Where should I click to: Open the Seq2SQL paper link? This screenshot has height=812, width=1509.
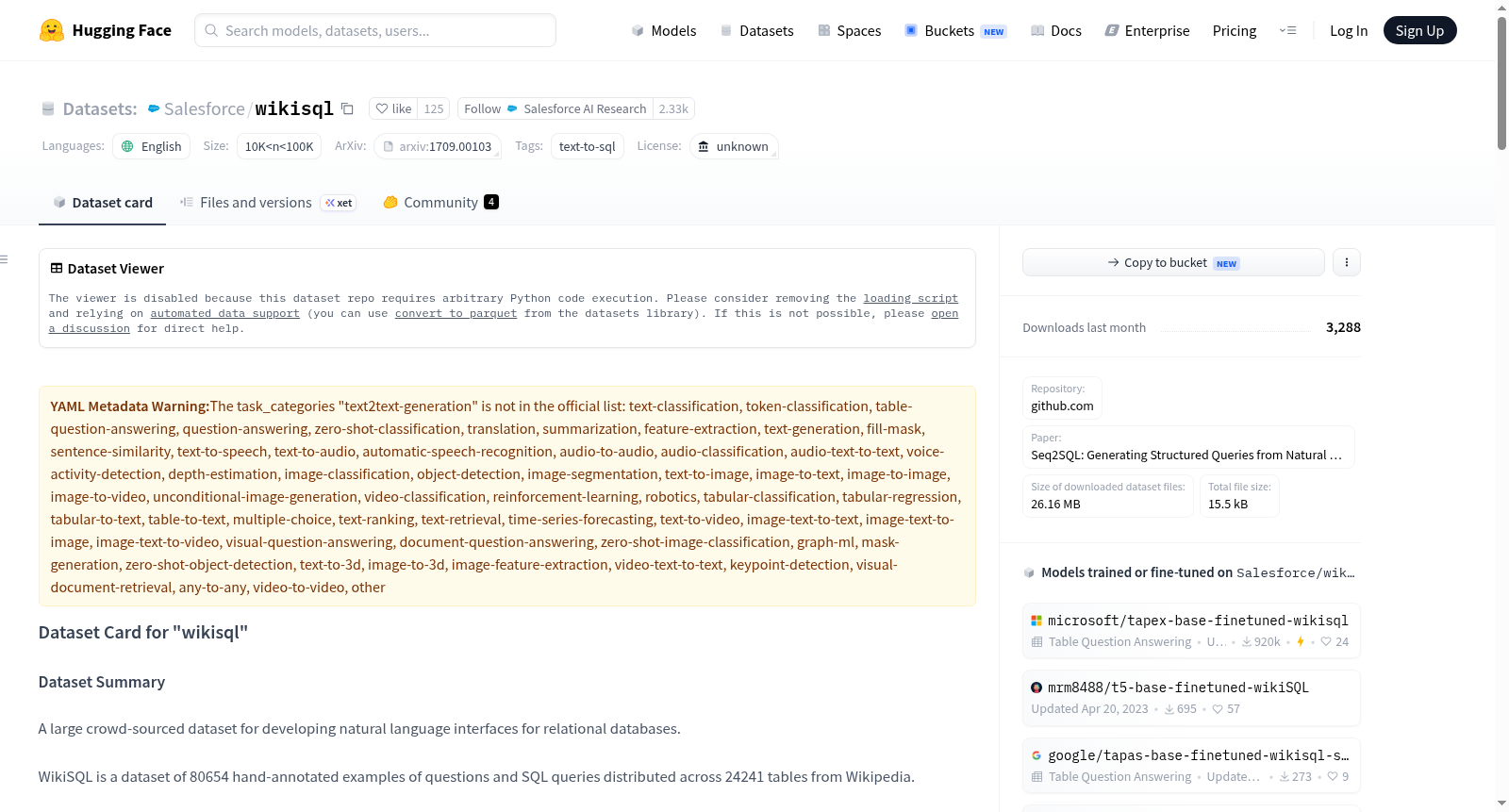click(1188, 447)
